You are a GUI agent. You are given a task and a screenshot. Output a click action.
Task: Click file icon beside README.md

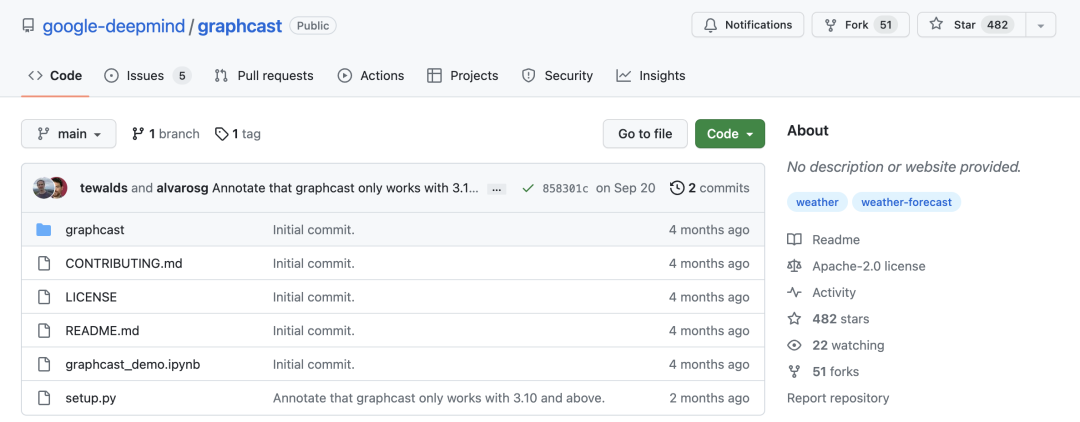(44, 331)
